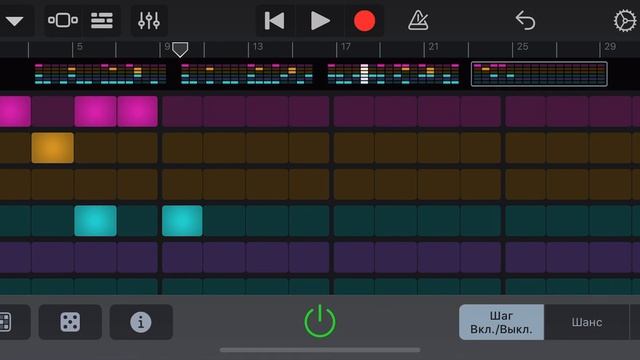Open the info button
640x360 pixels.
point(141,322)
